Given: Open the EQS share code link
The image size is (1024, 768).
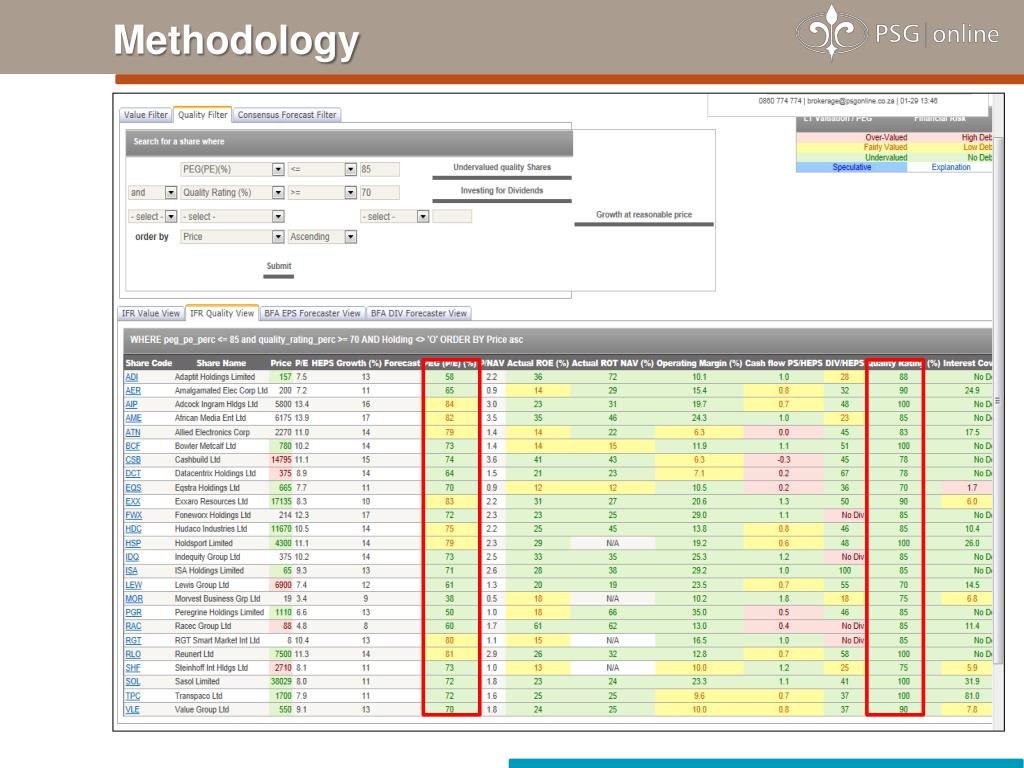Looking at the screenshot, I should coord(133,488).
